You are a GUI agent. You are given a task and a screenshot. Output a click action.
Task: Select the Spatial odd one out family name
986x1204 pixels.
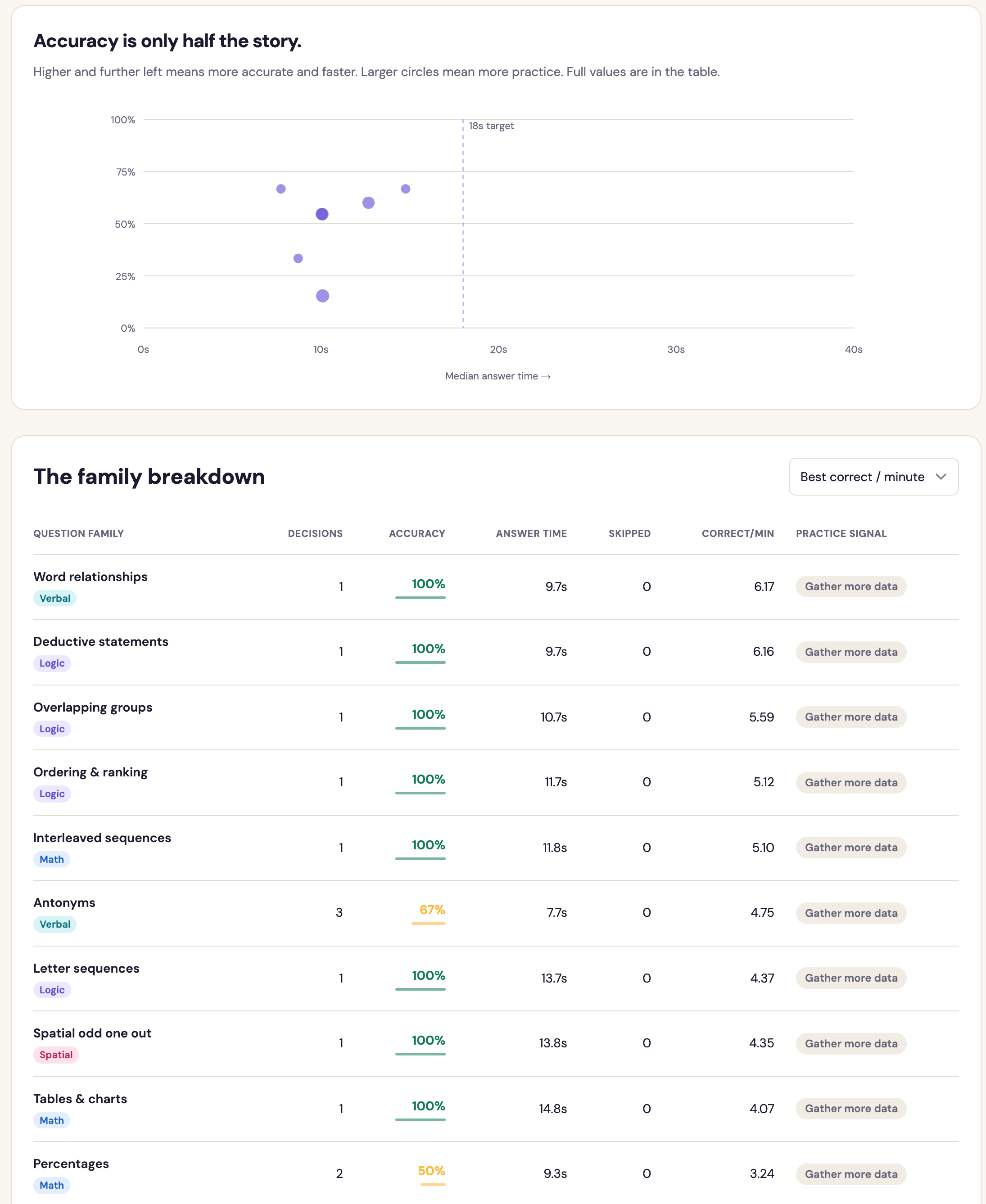[x=92, y=1033]
